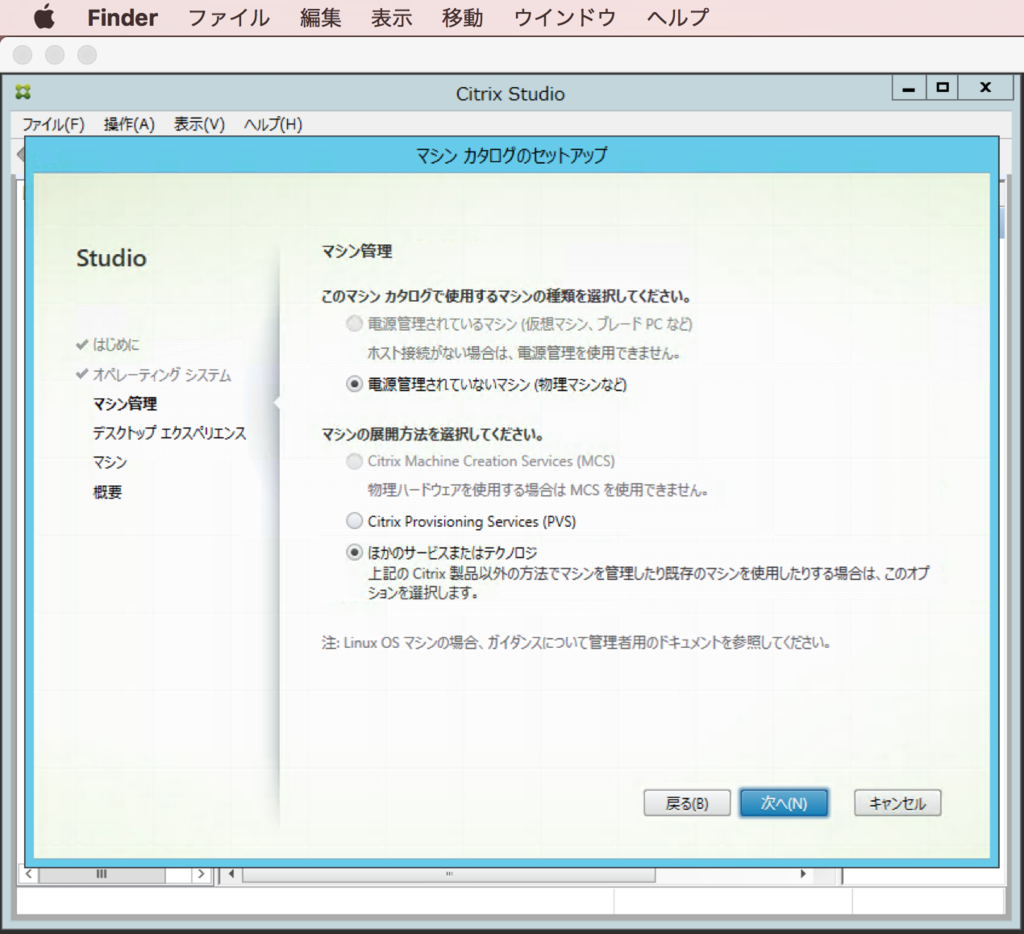Click the マシン管理 heading text

coord(357,251)
